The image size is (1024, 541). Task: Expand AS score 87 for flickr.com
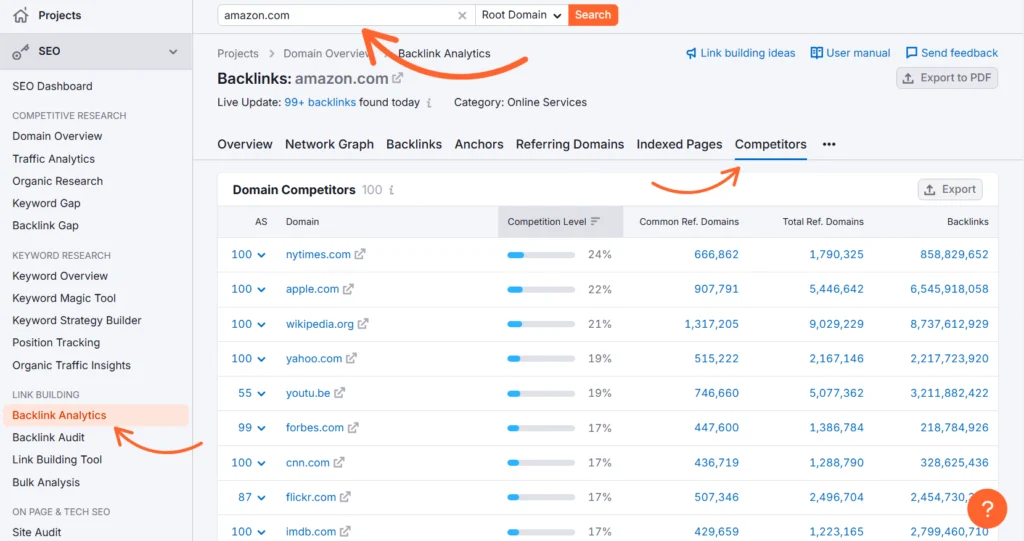click(251, 497)
